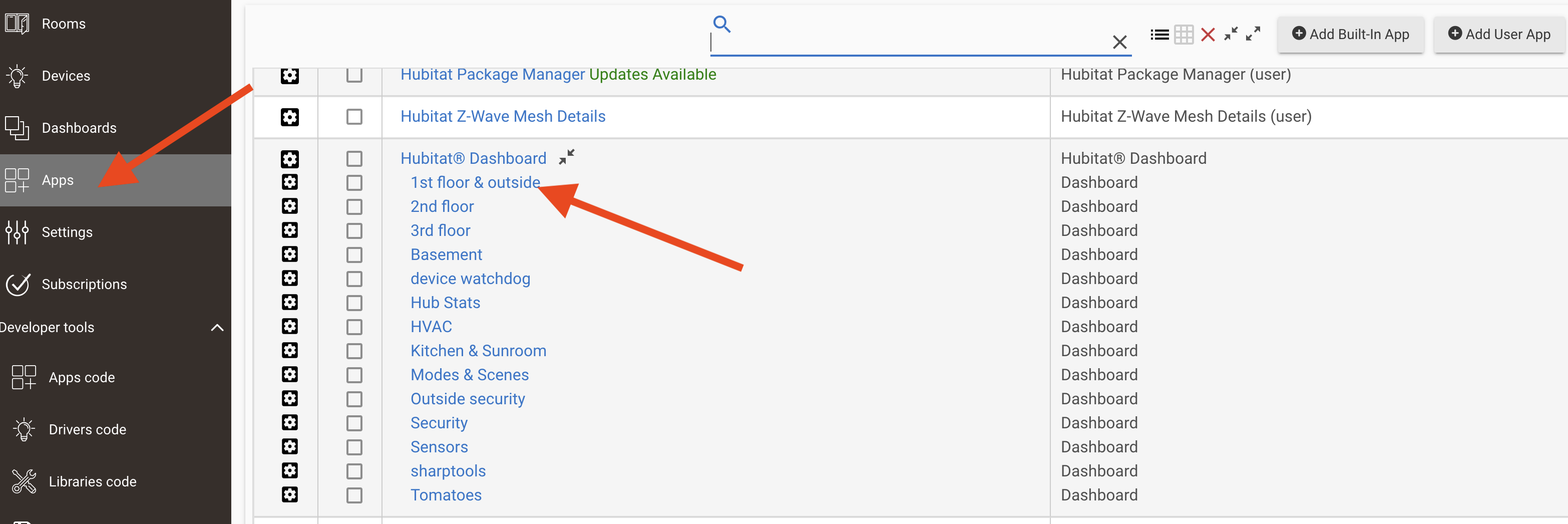Open the sharptools dashboard link
1568x524 pixels.
point(448,471)
